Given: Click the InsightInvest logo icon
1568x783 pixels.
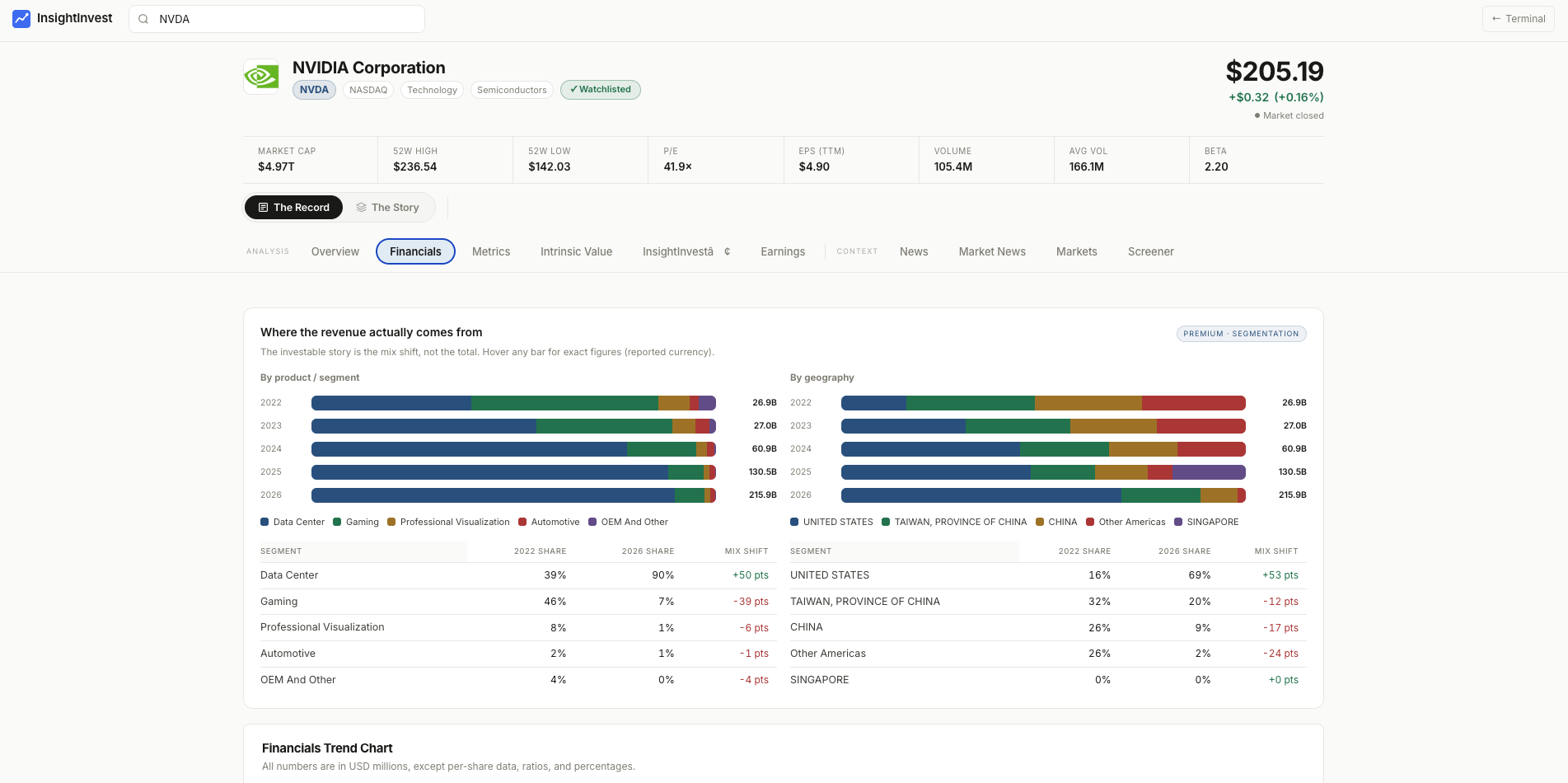Looking at the screenshot, I should tap(21, 18).
